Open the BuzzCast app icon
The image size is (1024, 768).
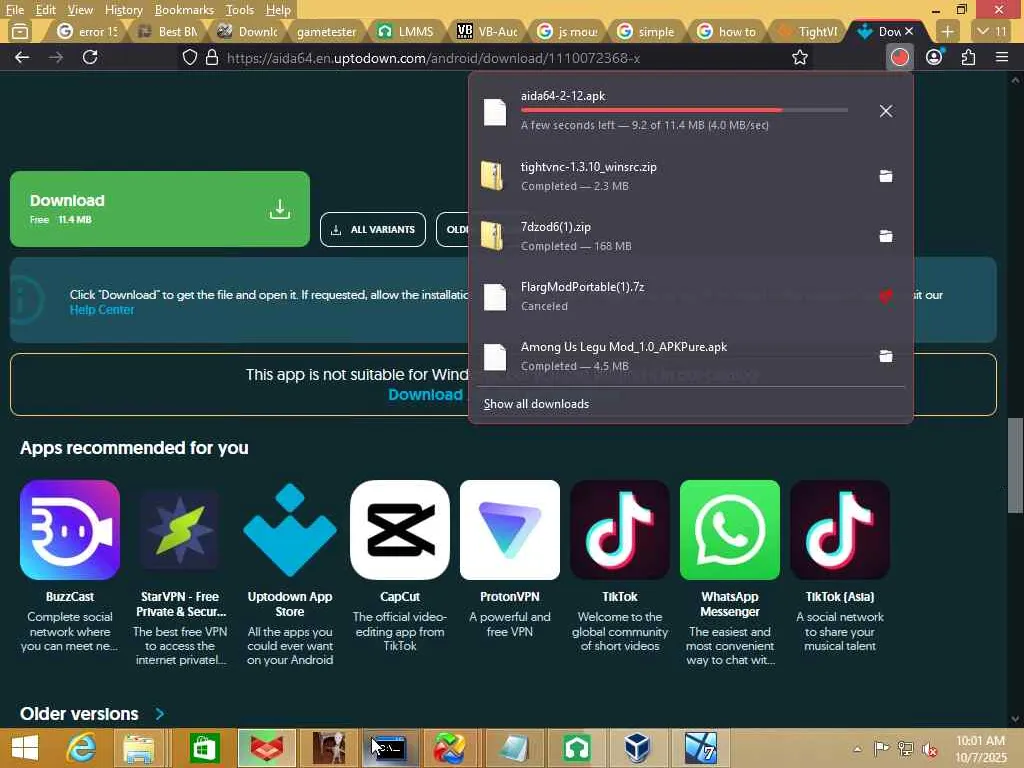70,530
